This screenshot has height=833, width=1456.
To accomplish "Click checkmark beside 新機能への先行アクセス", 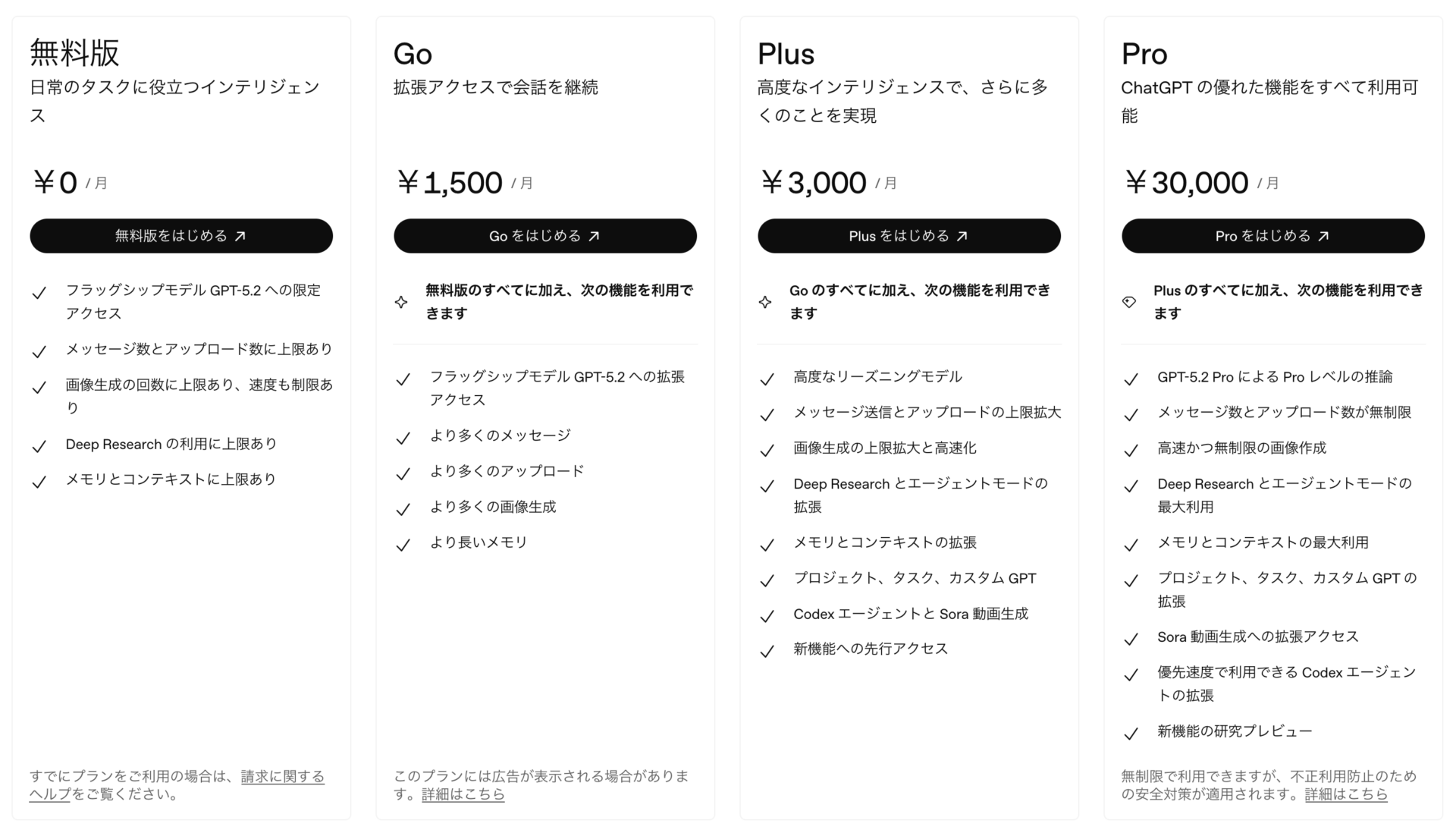I will [767, 651].
